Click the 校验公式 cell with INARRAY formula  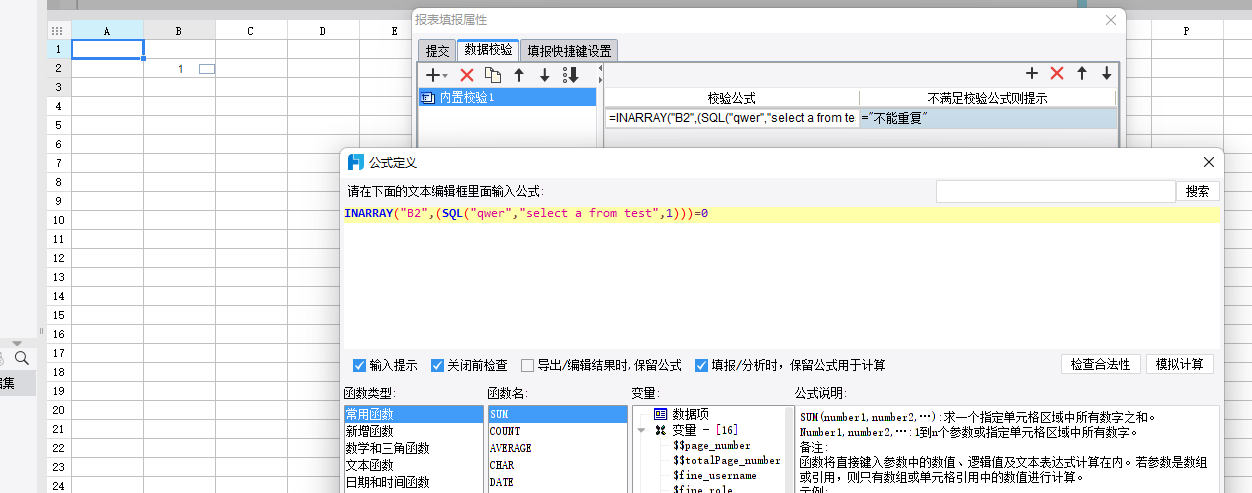click(x=731, y=118)
